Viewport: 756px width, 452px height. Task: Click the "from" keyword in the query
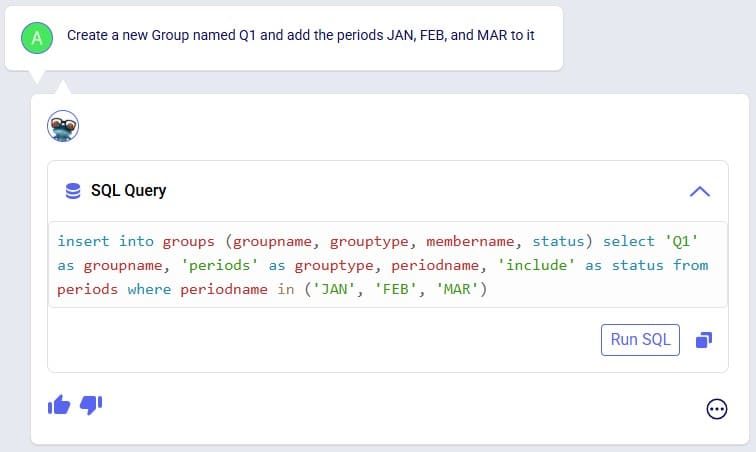(690, 265)
